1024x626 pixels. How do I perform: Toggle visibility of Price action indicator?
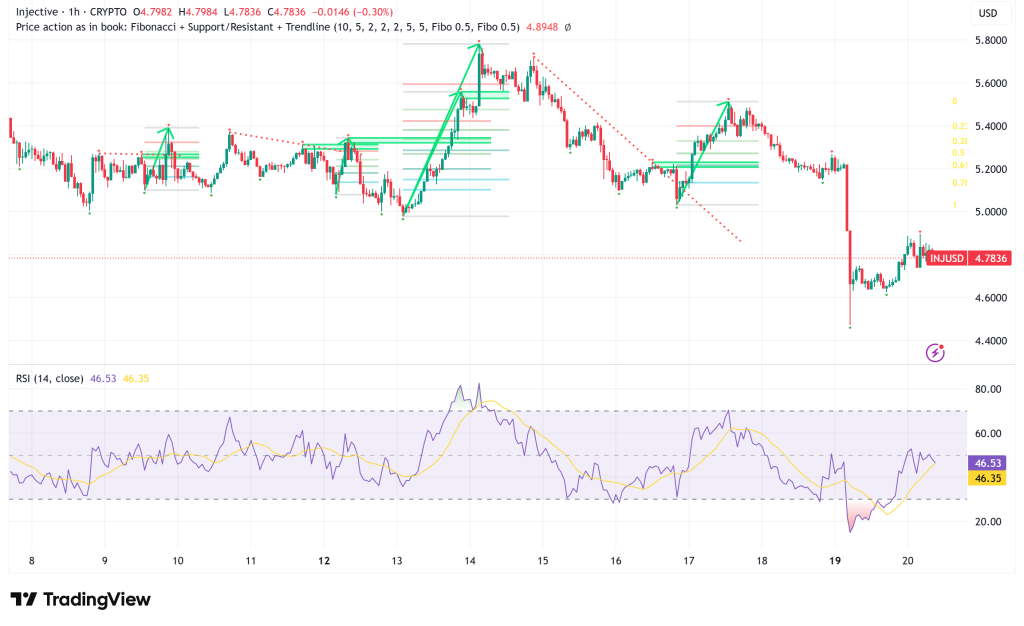(x=70, y=29)
